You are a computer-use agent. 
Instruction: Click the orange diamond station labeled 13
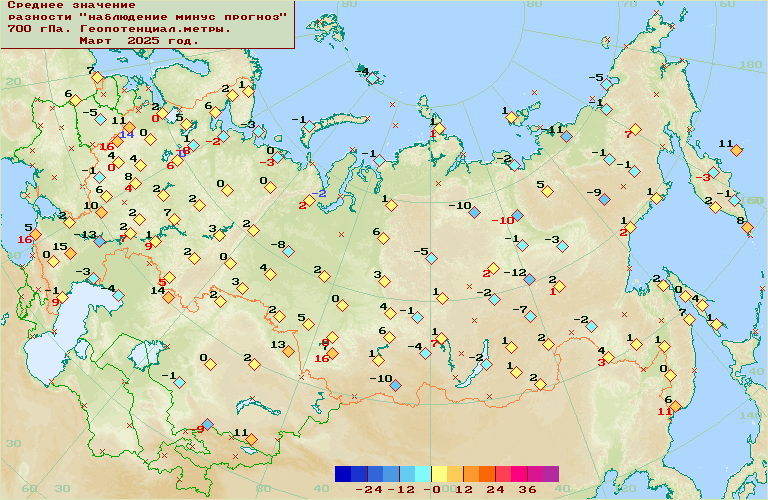coord(288,351)
